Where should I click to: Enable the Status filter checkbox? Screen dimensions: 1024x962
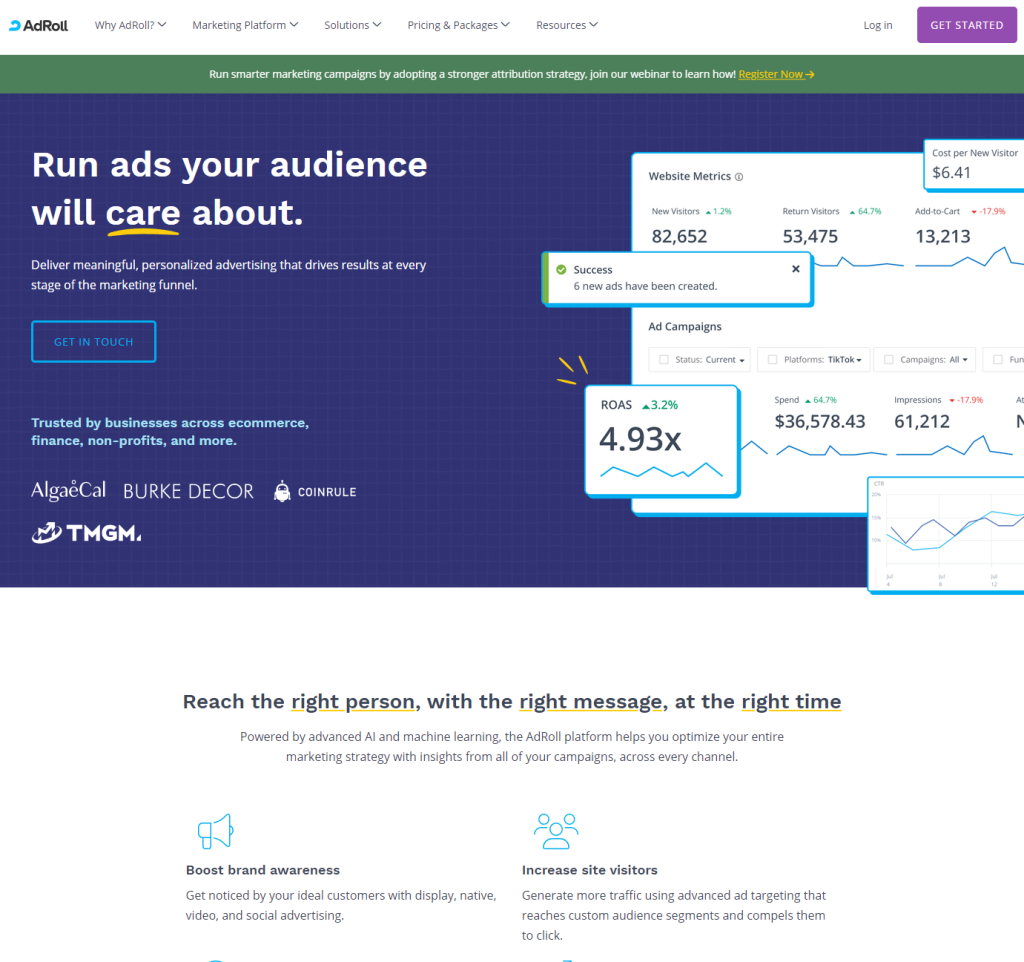[x=663, y=359]
